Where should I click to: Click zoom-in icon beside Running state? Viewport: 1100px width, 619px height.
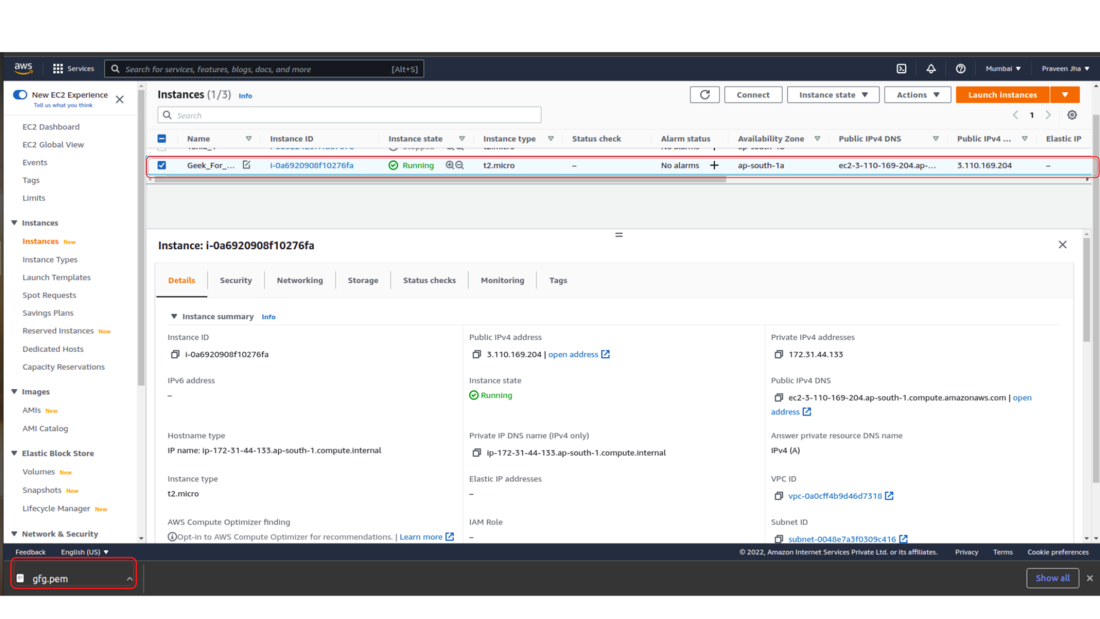450,165
